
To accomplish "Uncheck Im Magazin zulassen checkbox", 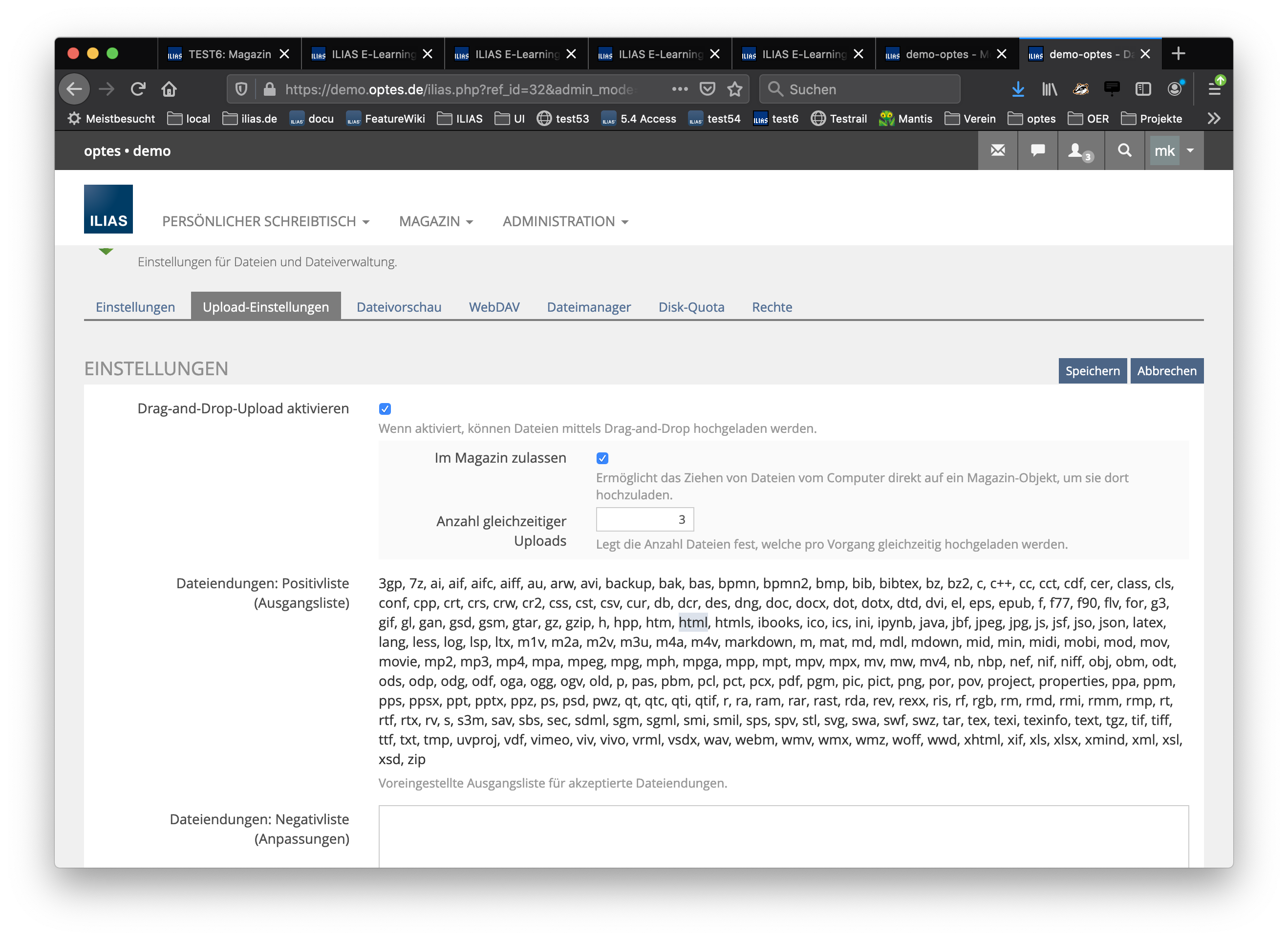I will [602, 458].
